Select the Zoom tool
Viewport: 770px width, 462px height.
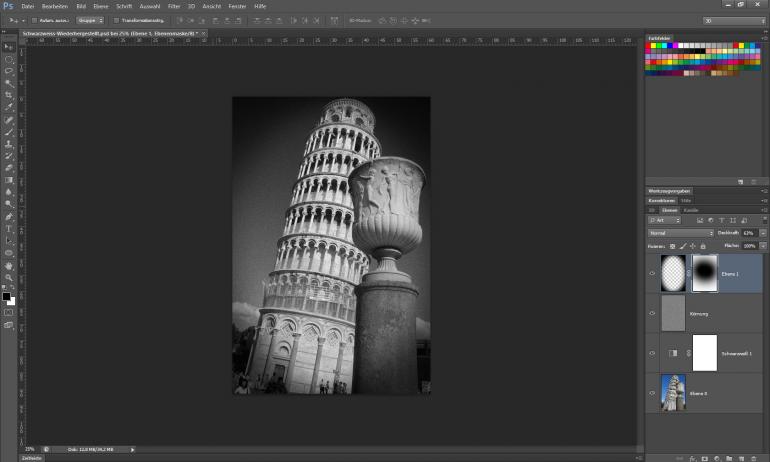pyautogui.click(x=8, y=277)
